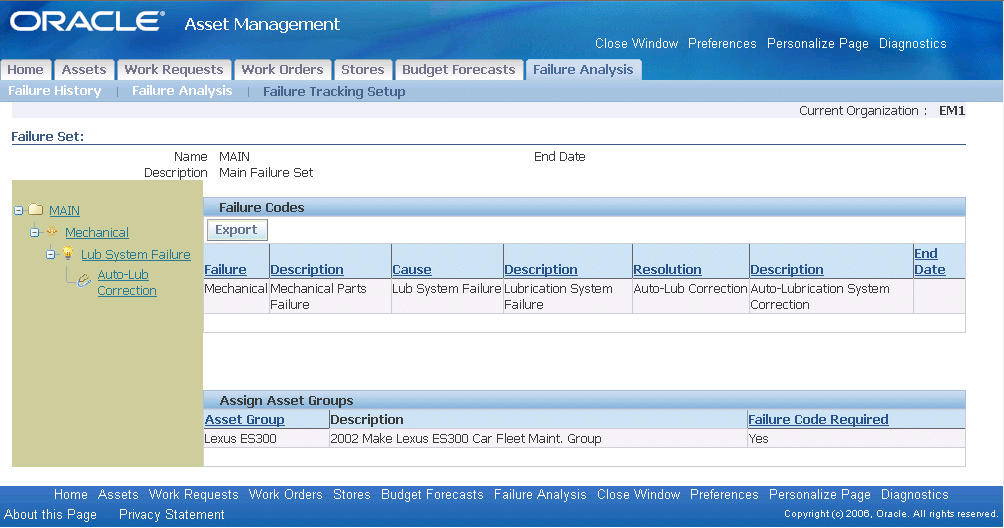Click the Yes value under Failure Code Required

(758, 438)
